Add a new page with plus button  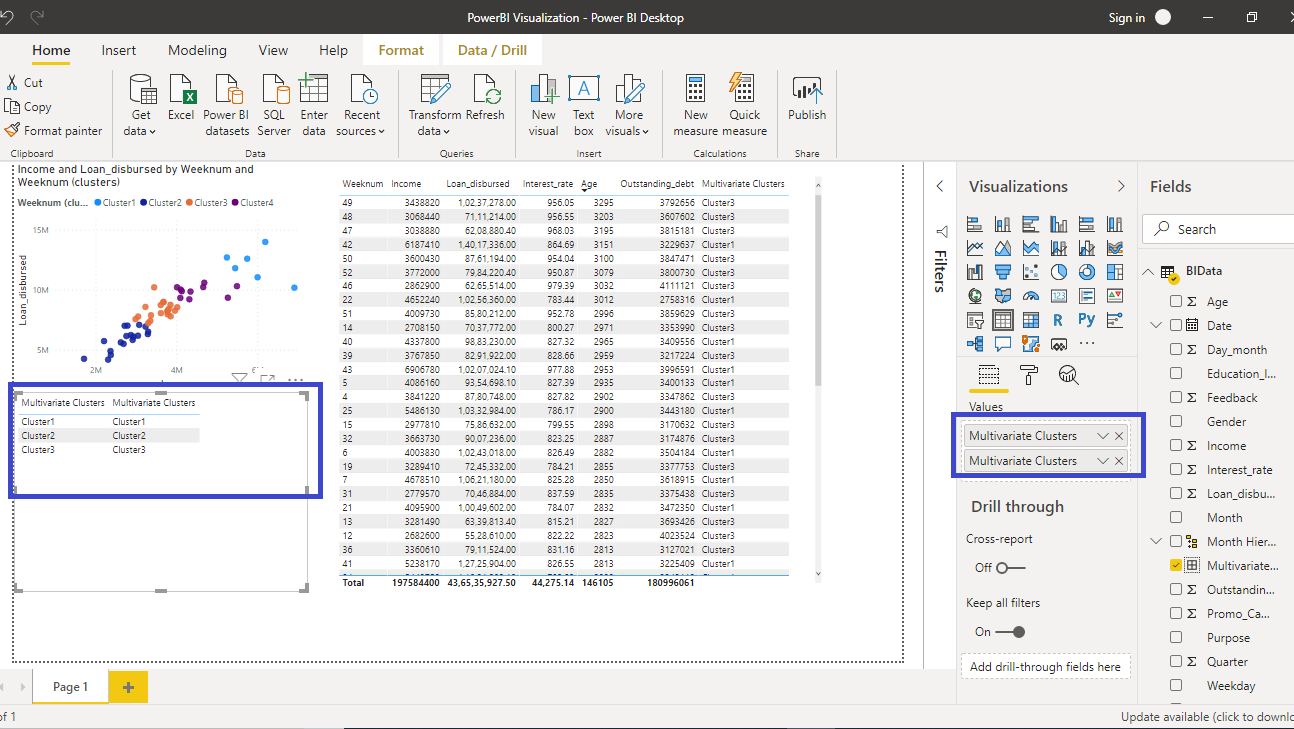pos(128,687)
